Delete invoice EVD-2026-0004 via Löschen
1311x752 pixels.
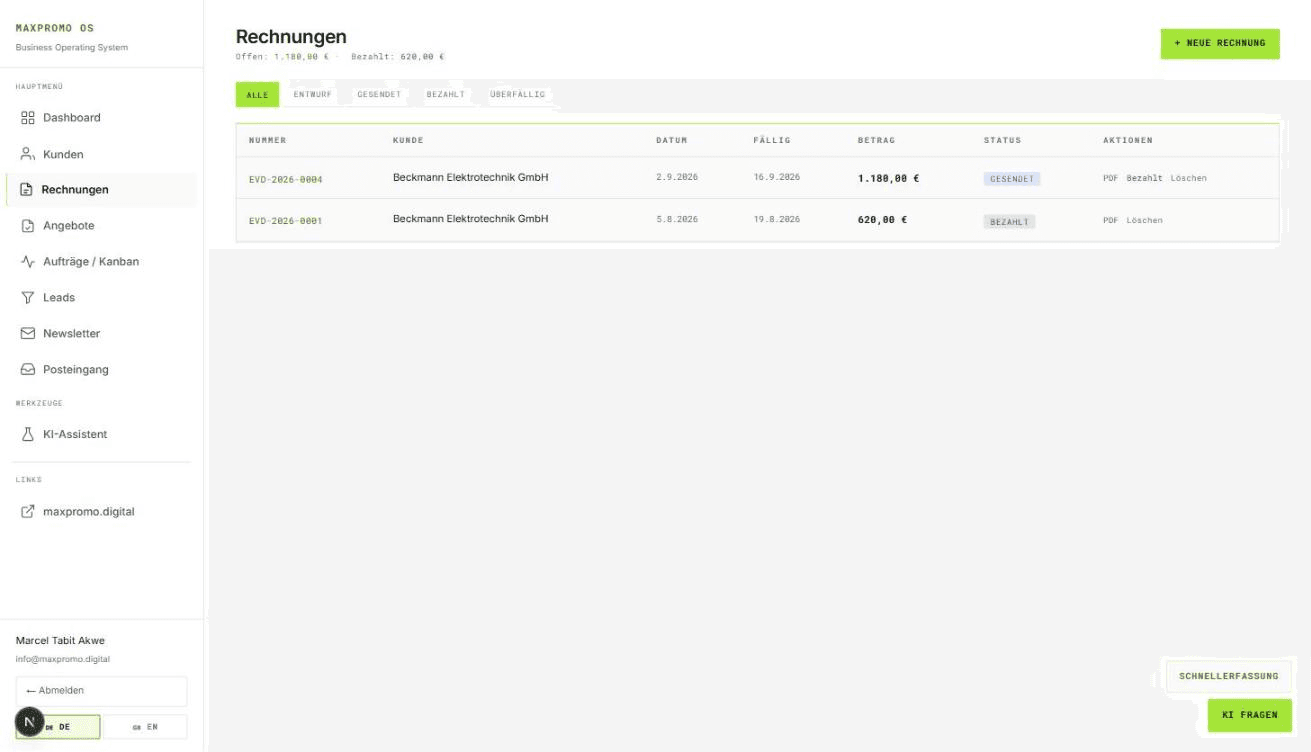pos(1188,178)
